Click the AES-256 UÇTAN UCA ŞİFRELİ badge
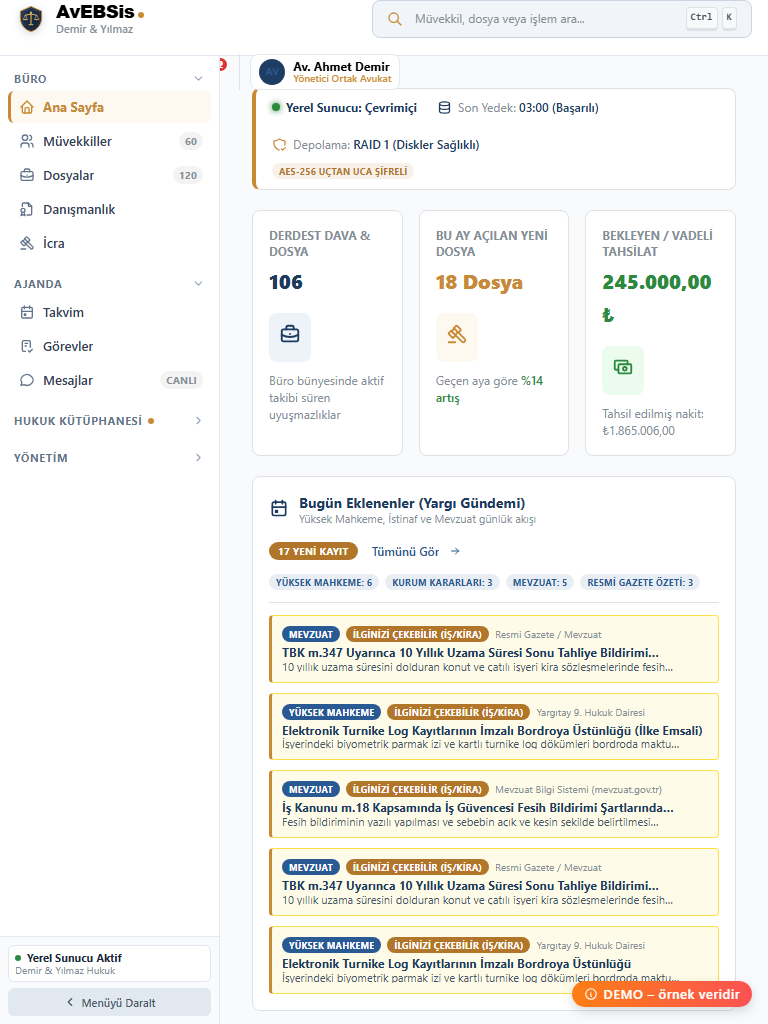This screenshot has height=1024, width=768. point(343,171)
